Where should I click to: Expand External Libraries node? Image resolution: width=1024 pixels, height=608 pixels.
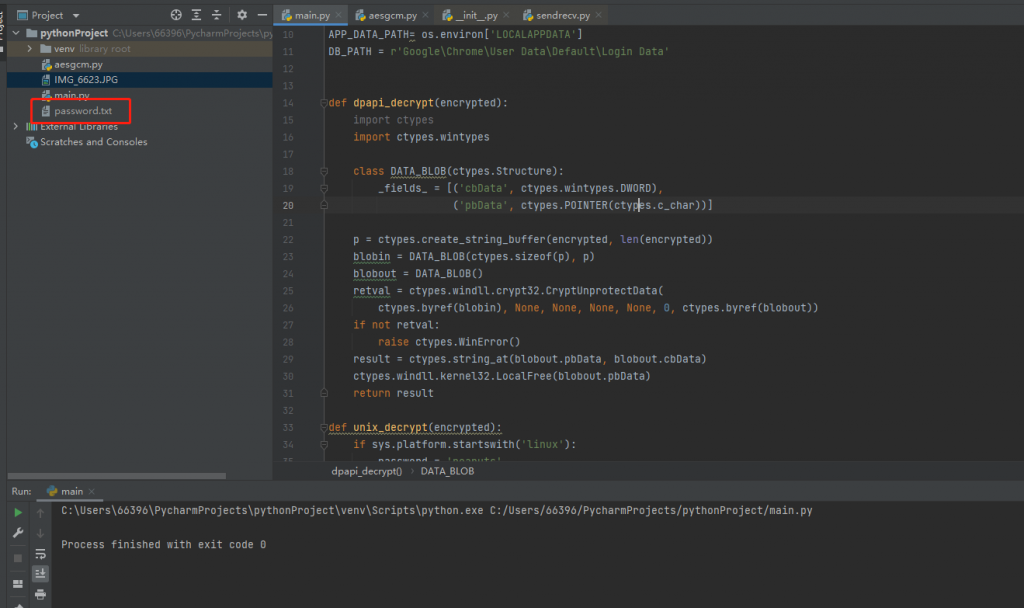pos(15,127)
